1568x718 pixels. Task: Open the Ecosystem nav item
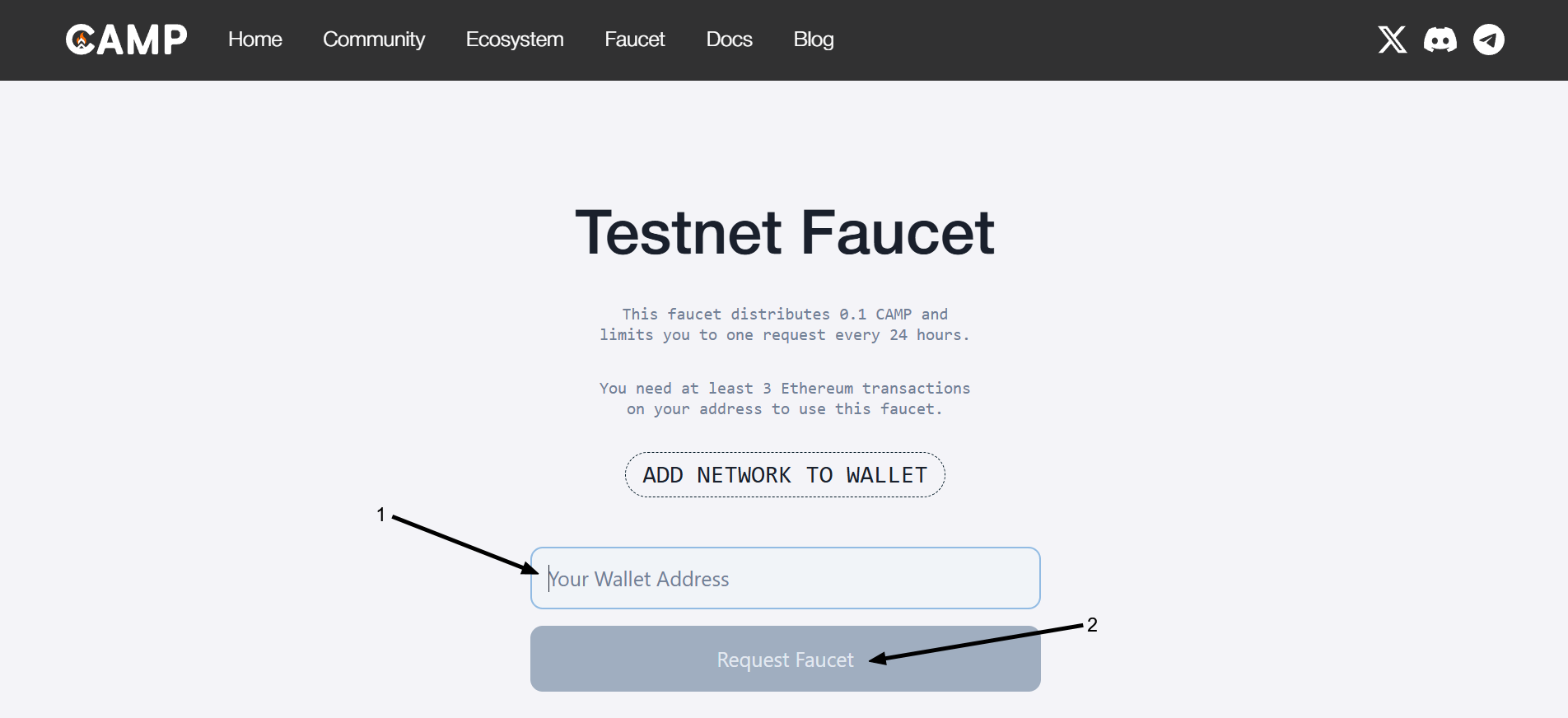[515, 40]
